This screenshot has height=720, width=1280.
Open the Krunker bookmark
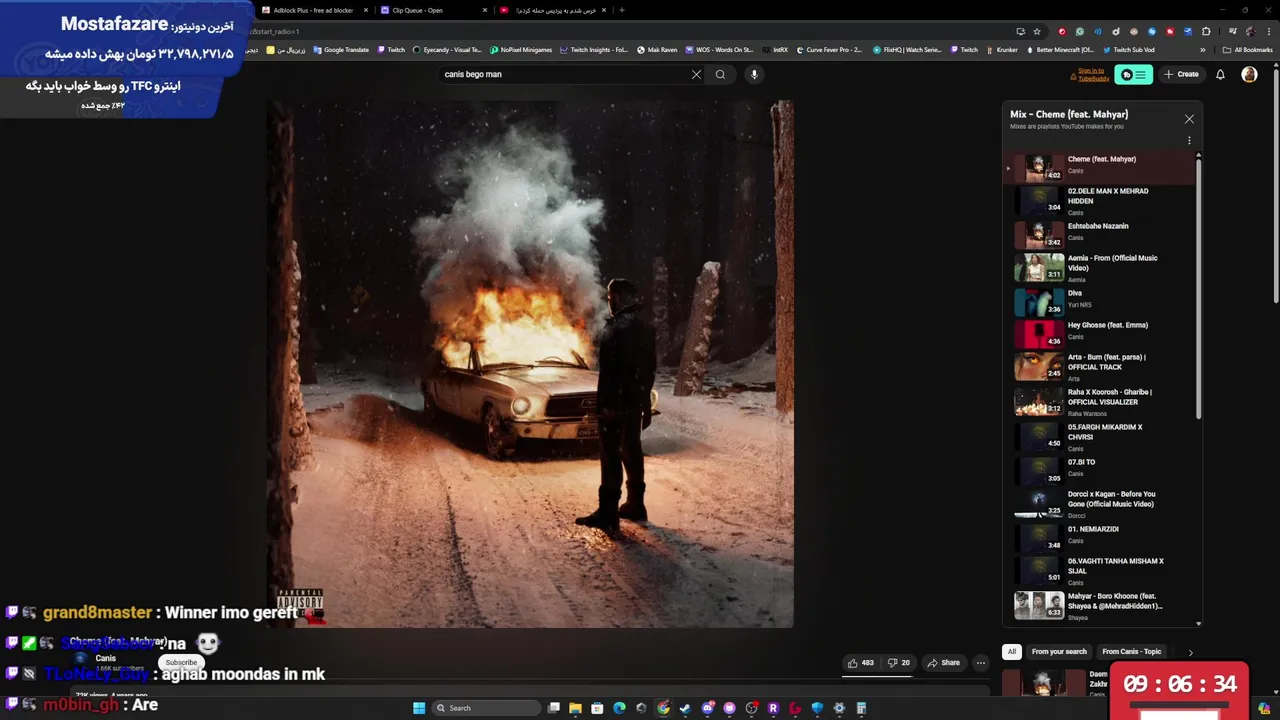pyautogui.click(x=1002, y=50)
